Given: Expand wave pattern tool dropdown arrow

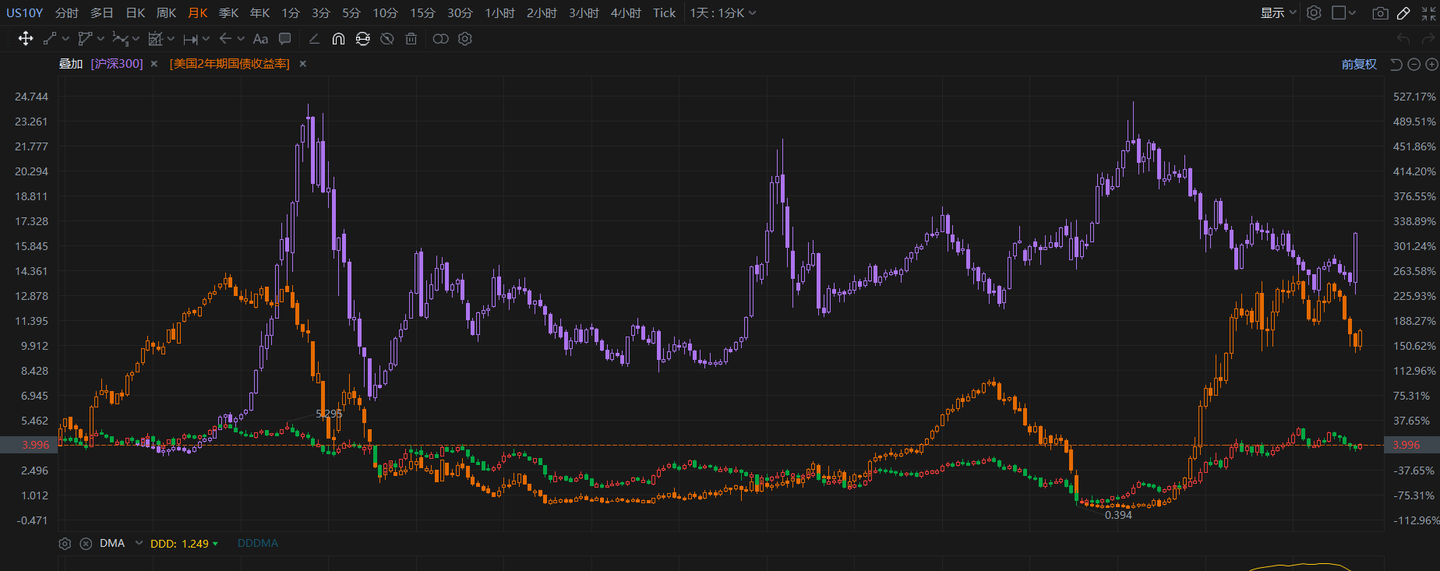Looking at the screenshot, I should click(136, 39).
